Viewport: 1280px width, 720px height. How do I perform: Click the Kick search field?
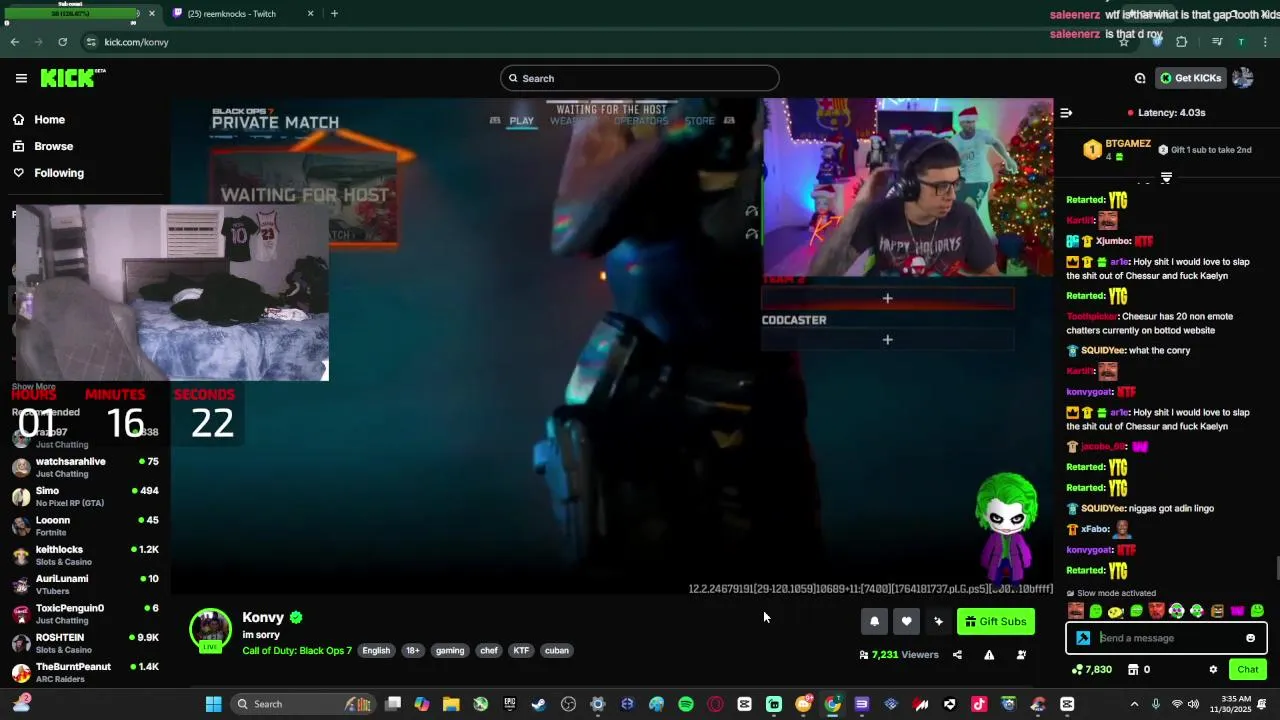click(x=640, y=78)
